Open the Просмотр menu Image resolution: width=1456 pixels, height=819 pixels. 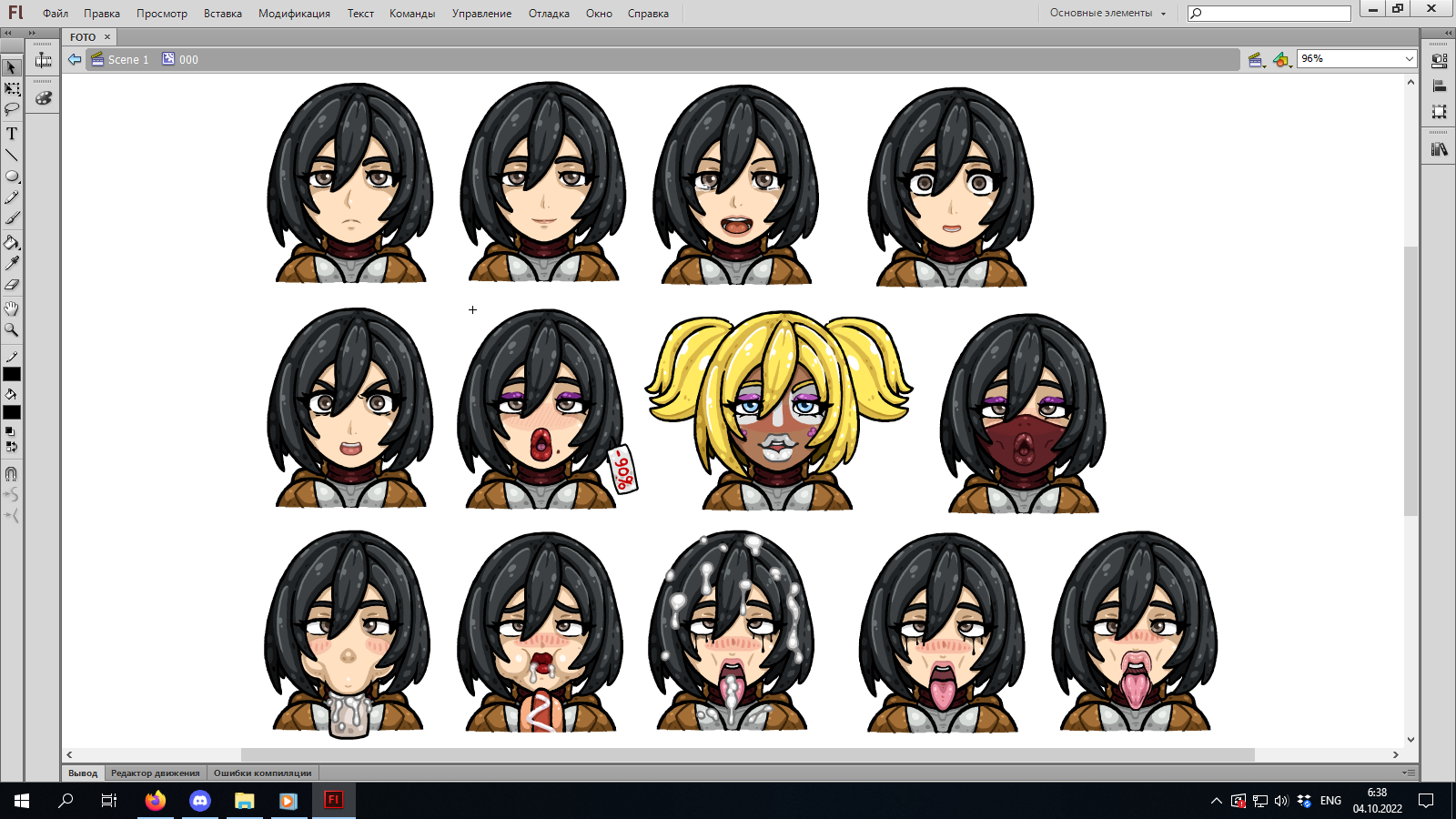coord(162,14)
